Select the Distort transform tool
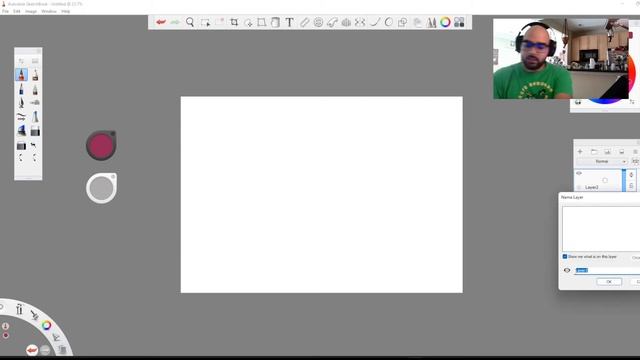Image resolution: width=640 pixels, height=360 pixels. [262, 22]
